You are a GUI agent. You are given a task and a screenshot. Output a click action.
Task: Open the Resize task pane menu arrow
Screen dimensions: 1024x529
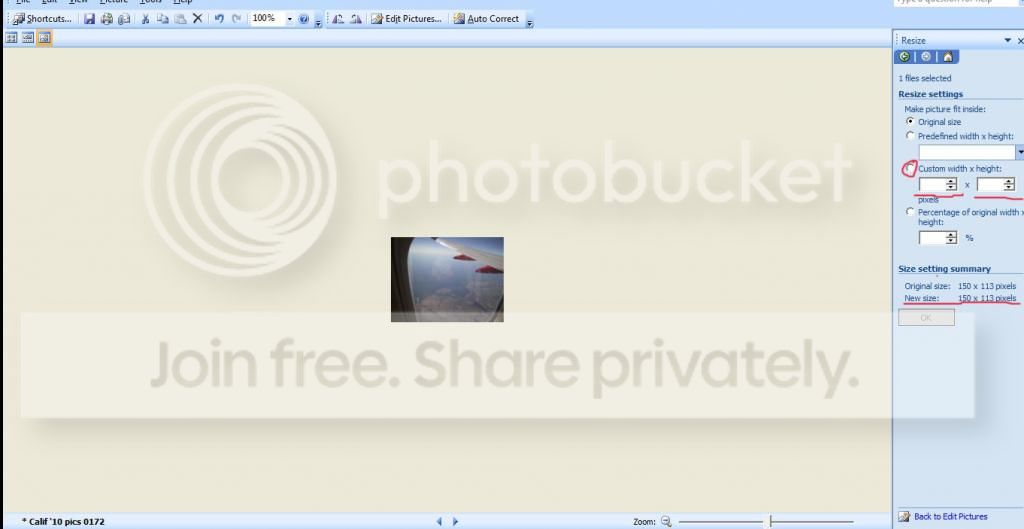pos(1007,40)
